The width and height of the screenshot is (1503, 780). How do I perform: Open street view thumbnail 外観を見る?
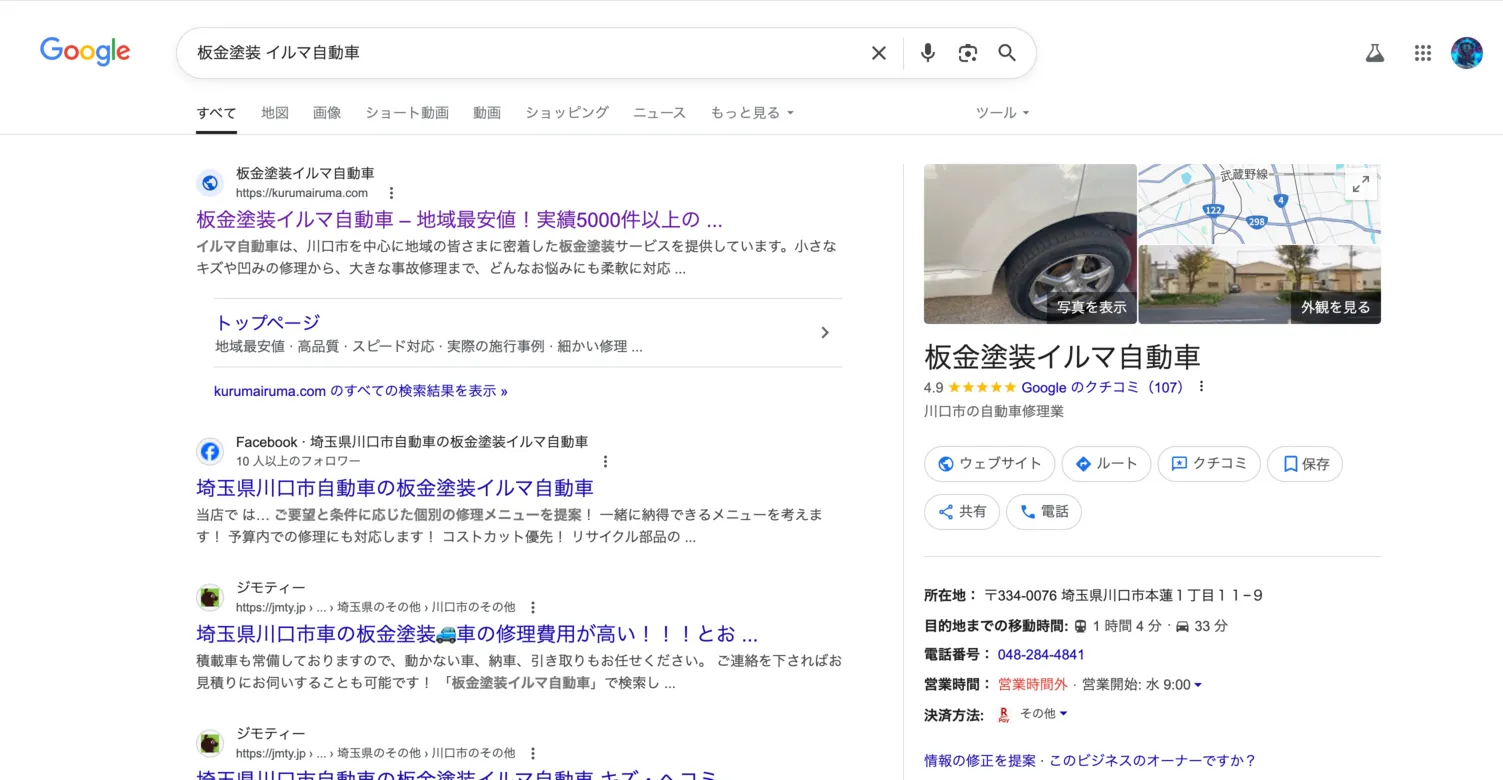[1260, 285]
